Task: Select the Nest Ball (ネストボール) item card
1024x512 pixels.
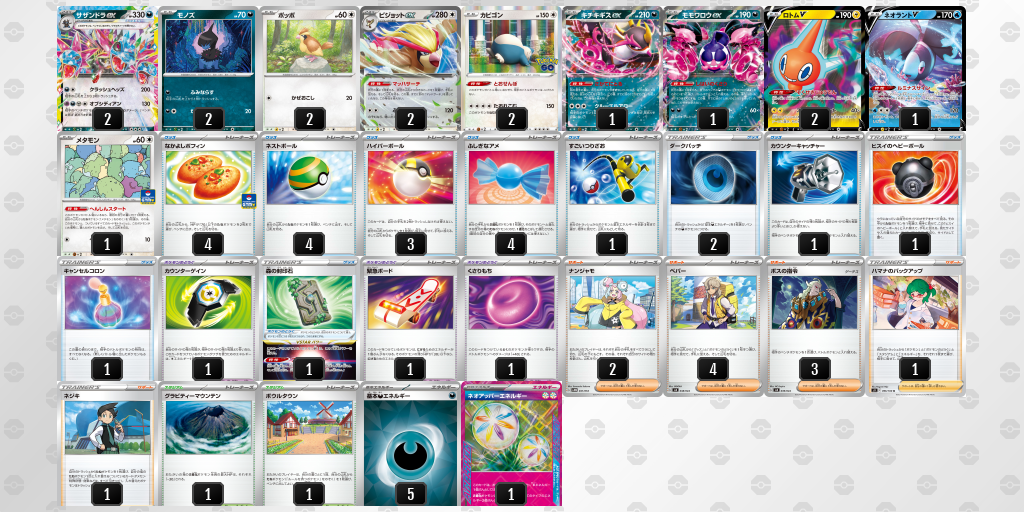Action: (310, 195)
